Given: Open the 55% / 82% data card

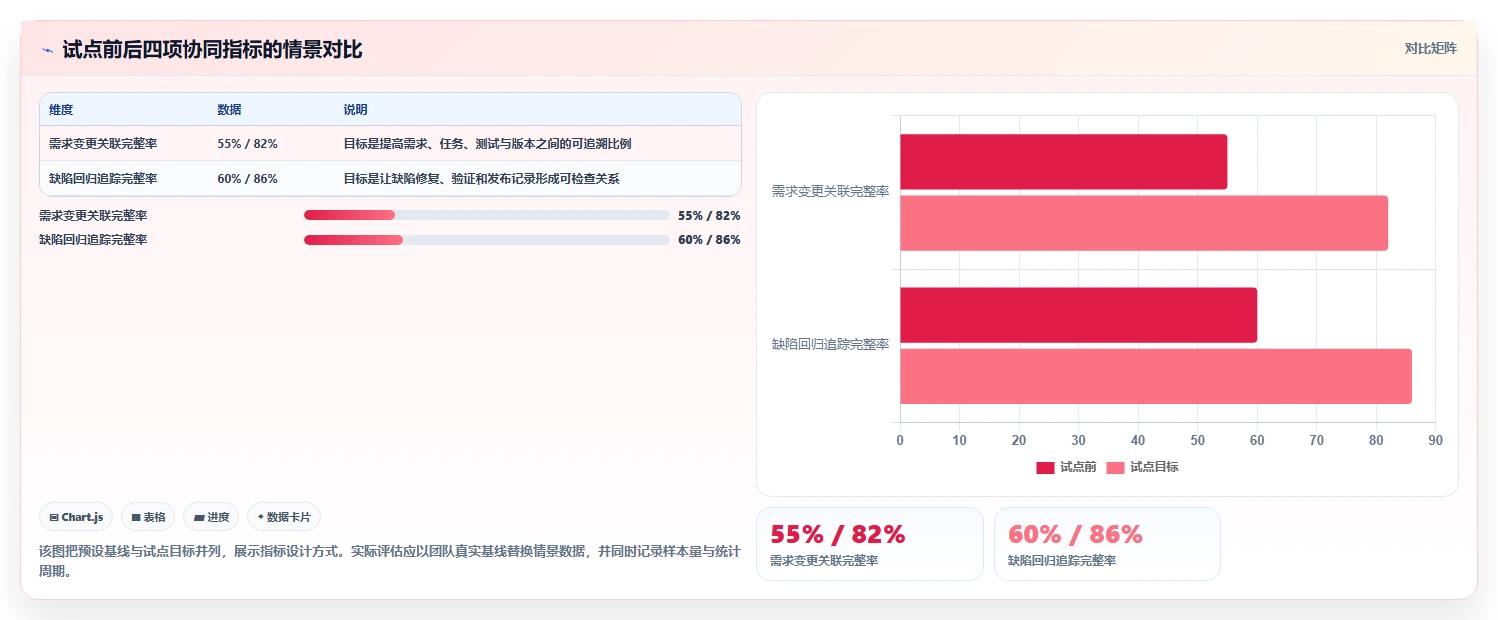Looking at the screenshot, I should pos(870,544).
